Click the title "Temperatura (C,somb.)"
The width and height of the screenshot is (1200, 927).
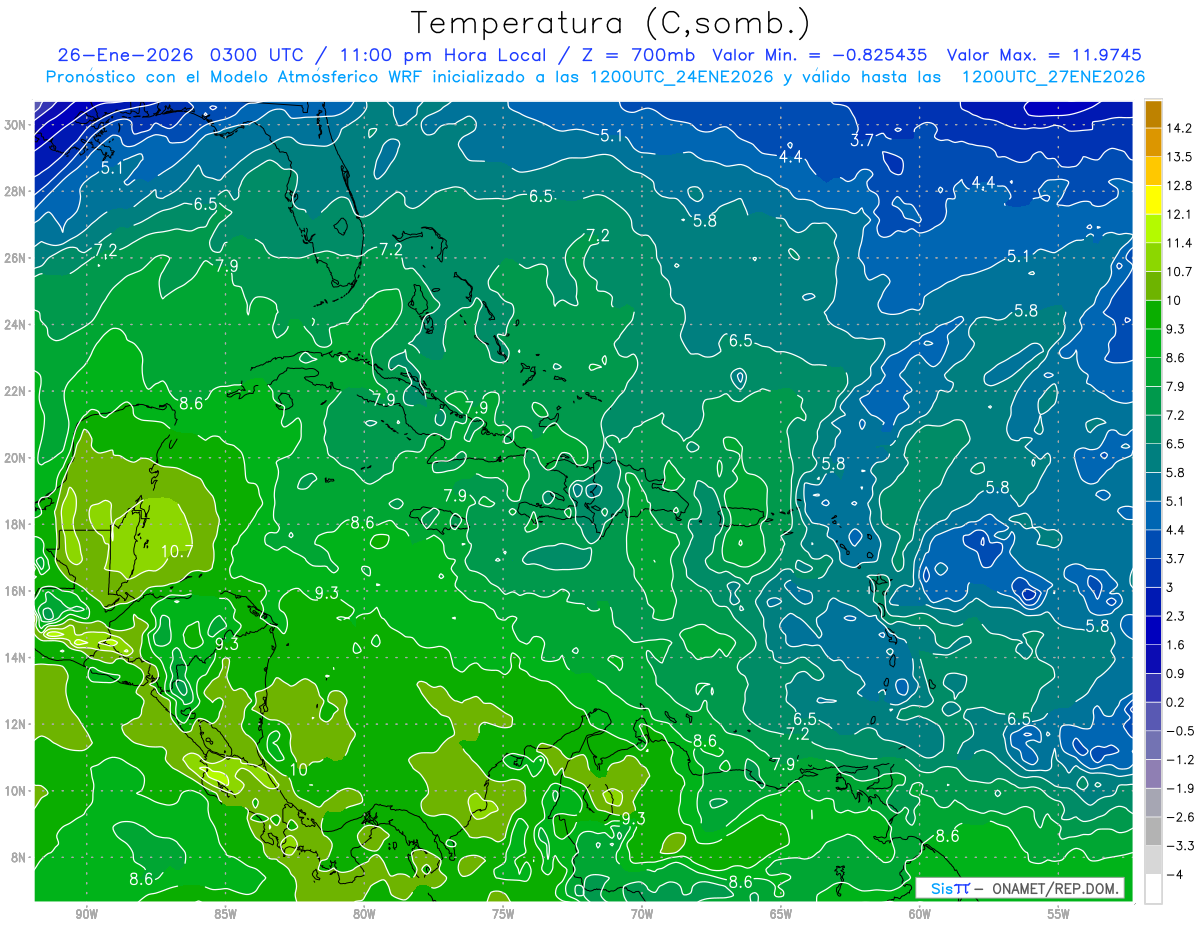click(x=611, y=24)
